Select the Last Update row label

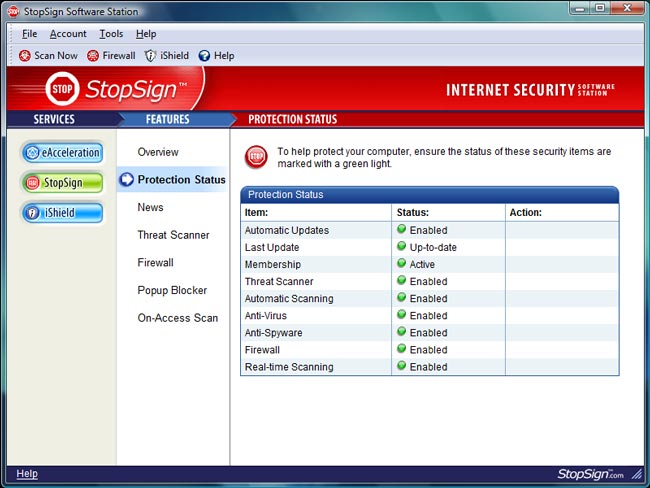point(272,248)
